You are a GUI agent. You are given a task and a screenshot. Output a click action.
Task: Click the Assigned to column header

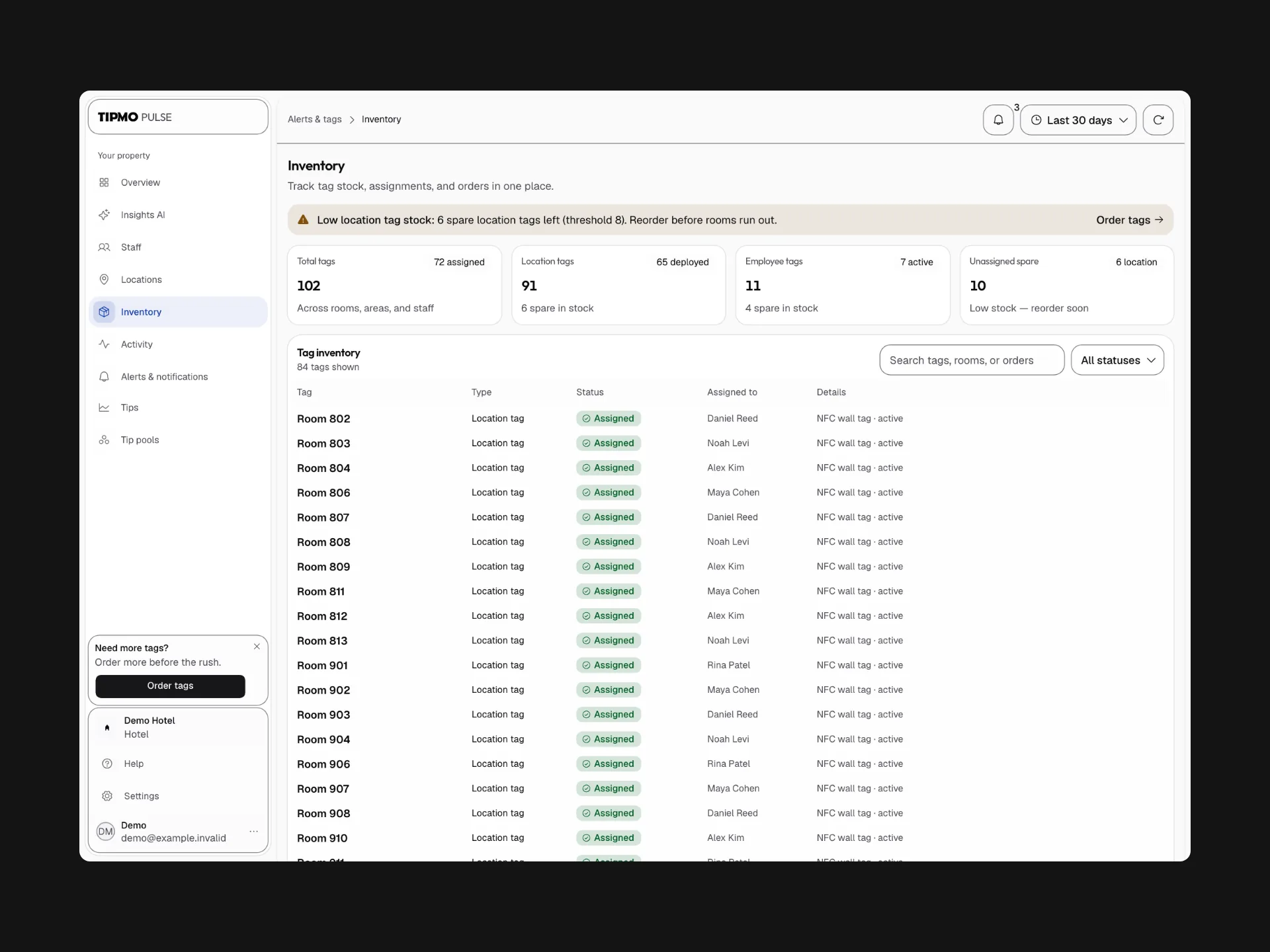click(732, 392)
